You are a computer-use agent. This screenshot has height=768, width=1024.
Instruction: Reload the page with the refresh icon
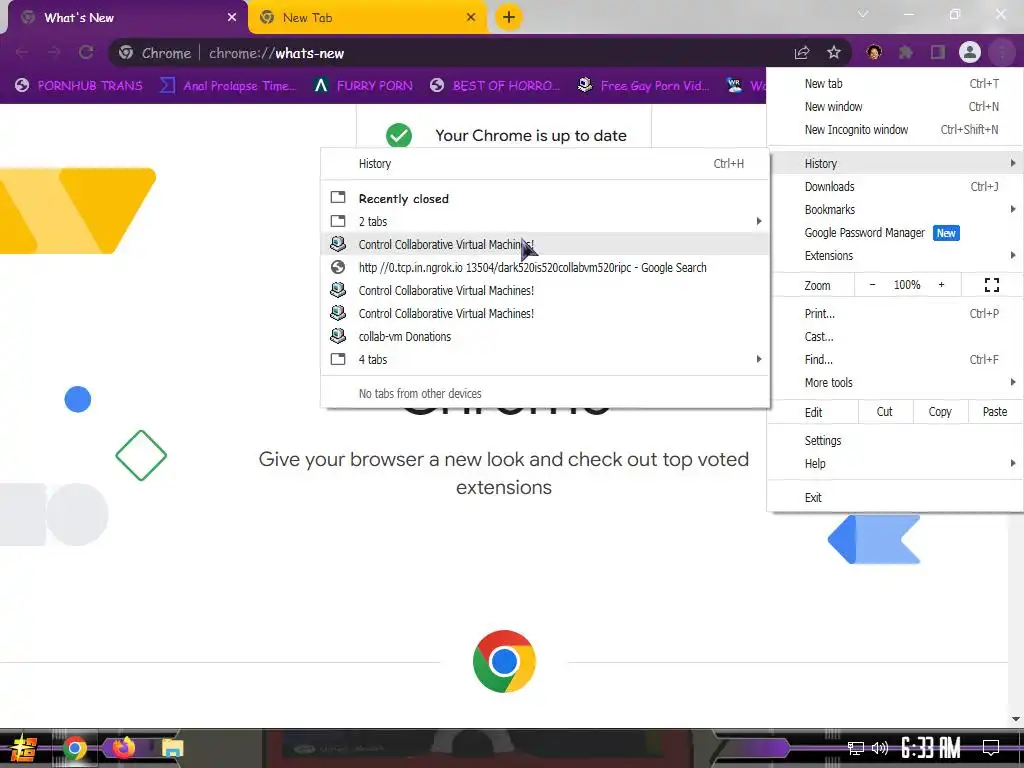coord(86,53)
